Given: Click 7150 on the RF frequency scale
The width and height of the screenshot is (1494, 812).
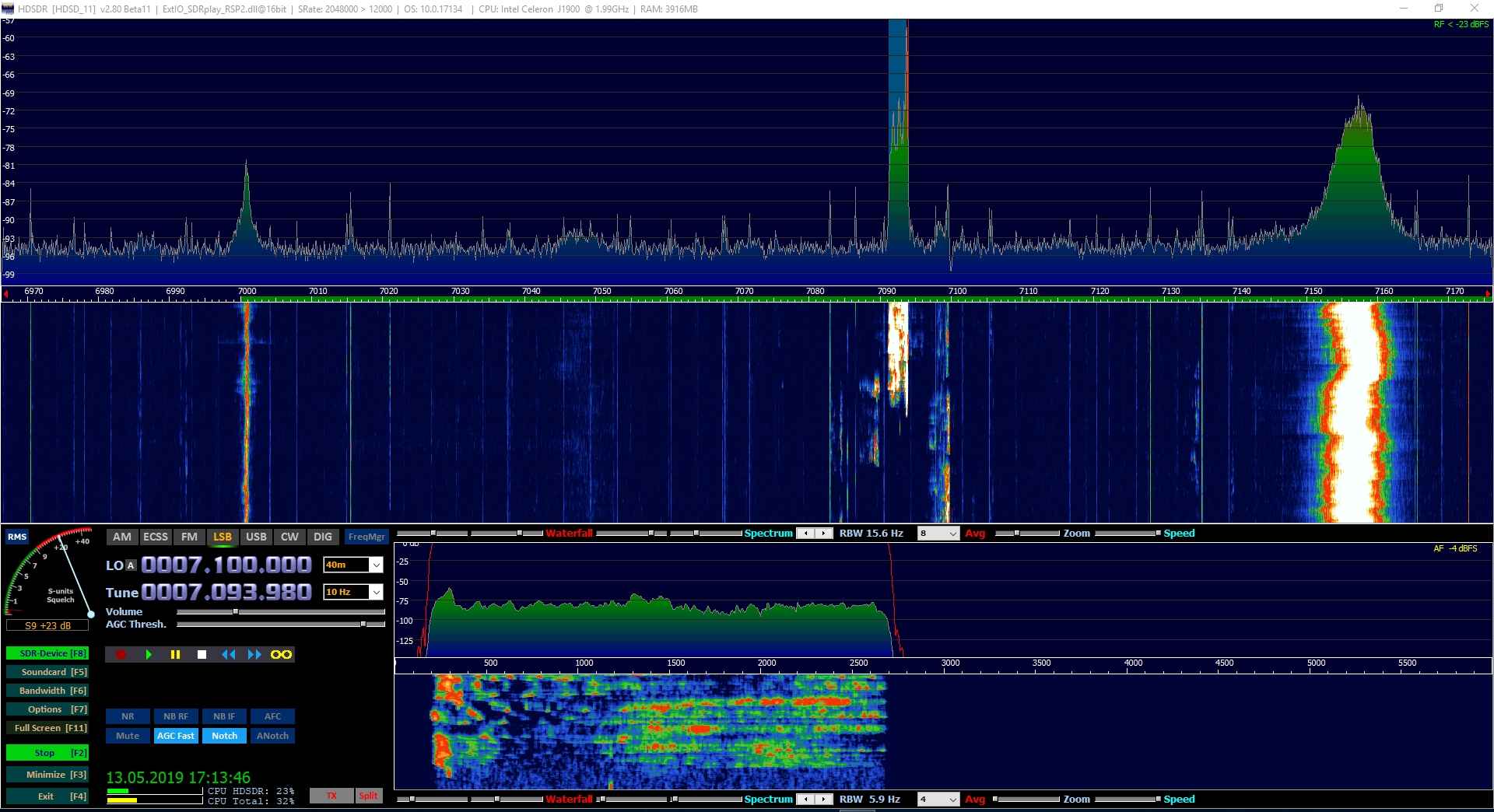Looking at the screenshot, I should tap(1313, 291).
